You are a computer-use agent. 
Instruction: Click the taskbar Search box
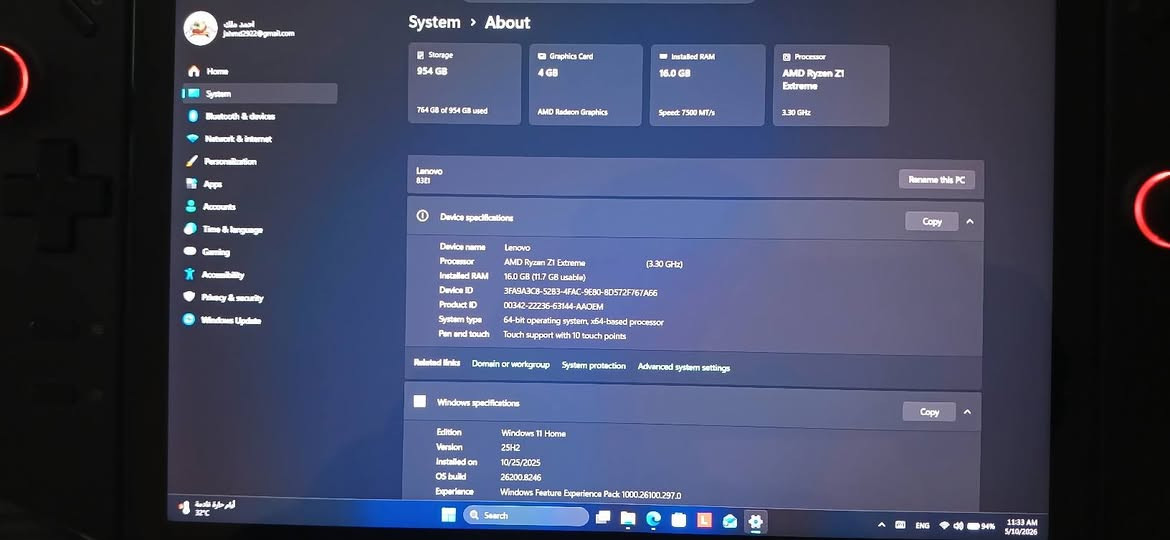[x=525, y=516]
